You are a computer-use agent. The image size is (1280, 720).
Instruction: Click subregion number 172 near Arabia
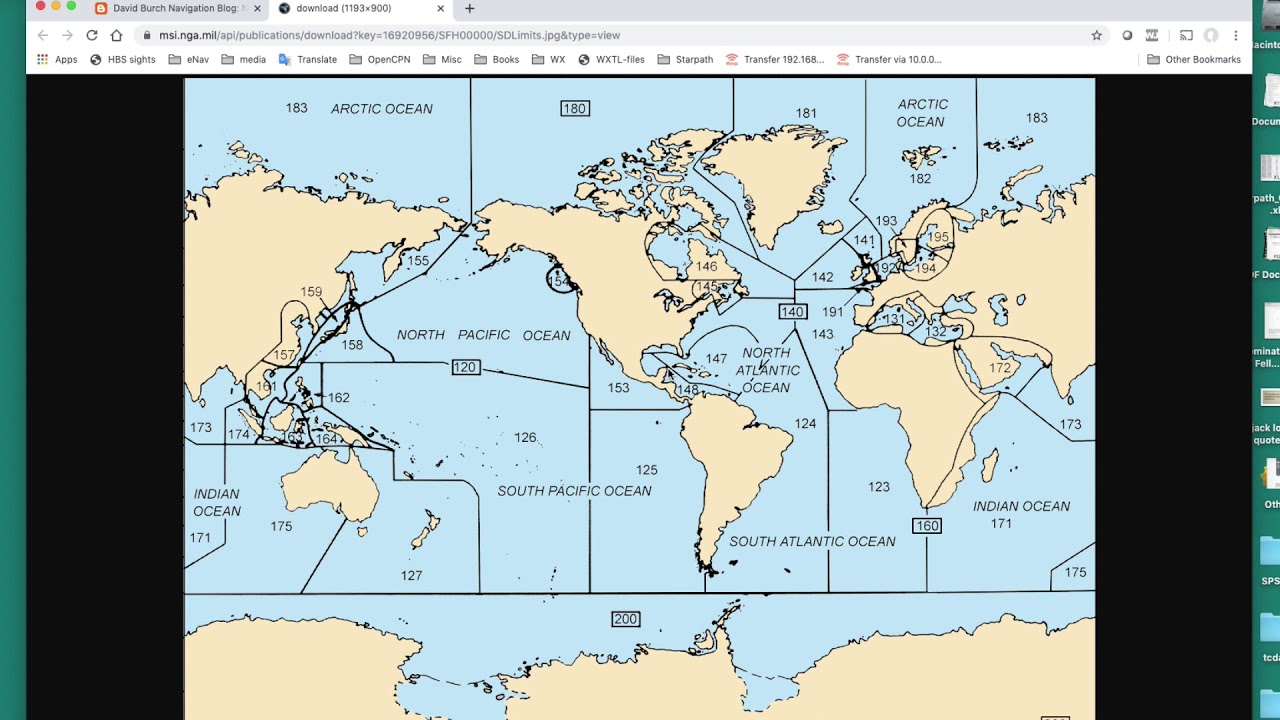pos(1000,368)
